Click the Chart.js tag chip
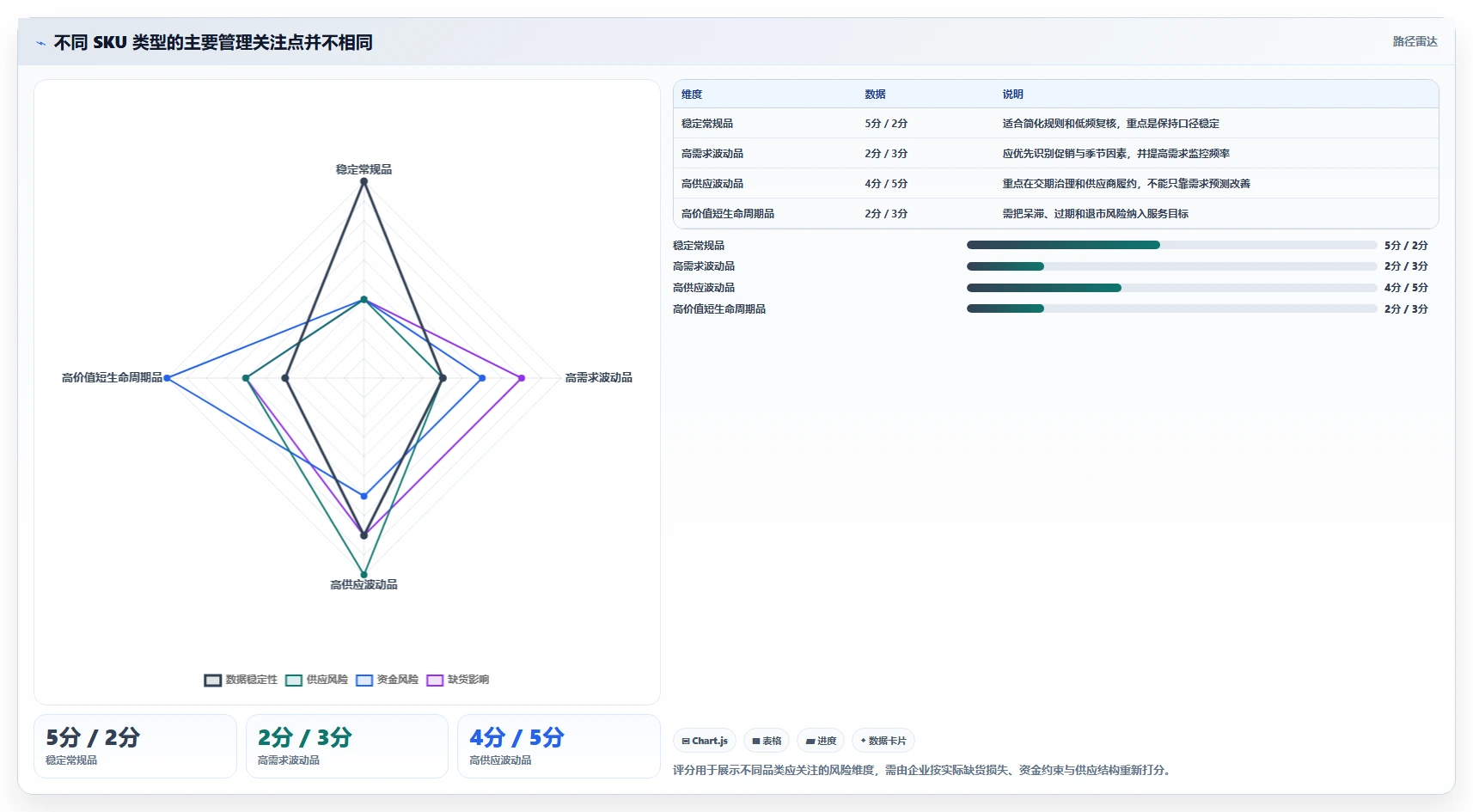 pyautogui.click(x=705, y=741)
